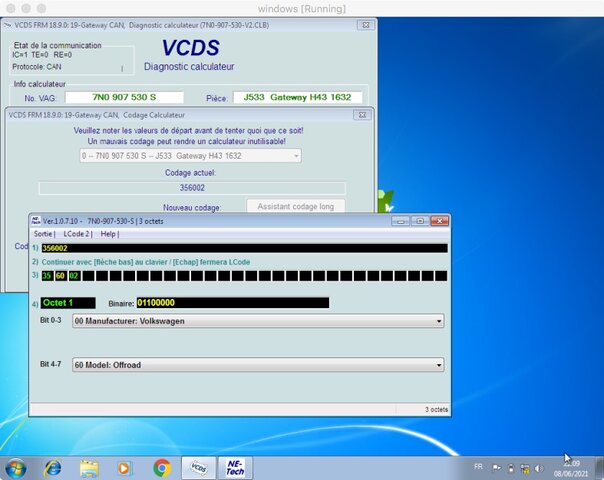Open the LCode 2 menu
Image resolution: width=604 pixels, height=480 pixels.
(x=76, y=234)
